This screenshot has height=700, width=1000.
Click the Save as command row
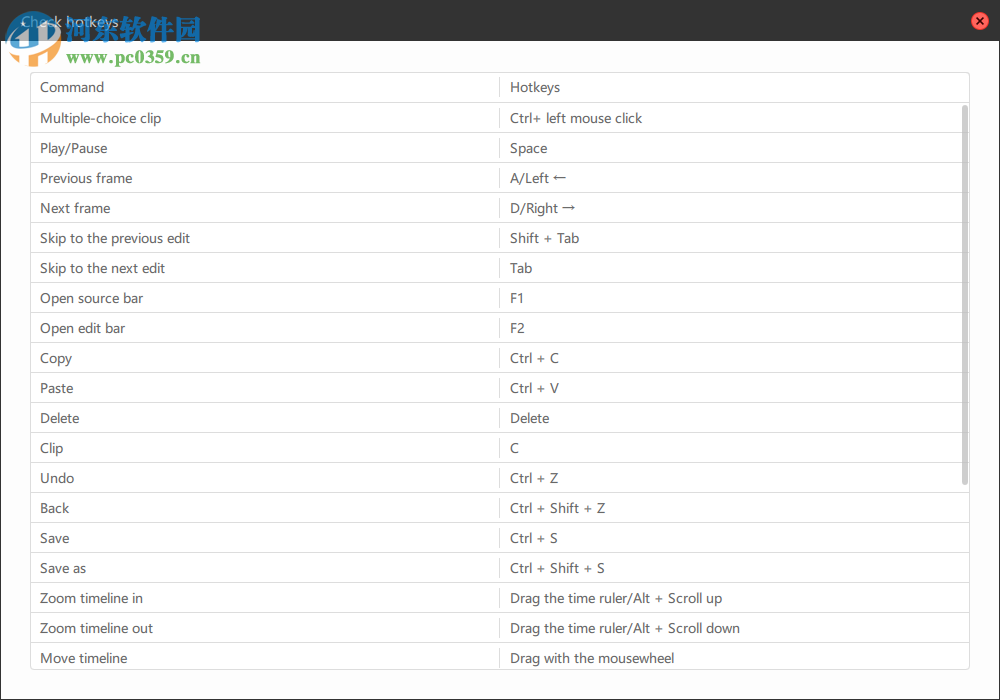point(63,568)
